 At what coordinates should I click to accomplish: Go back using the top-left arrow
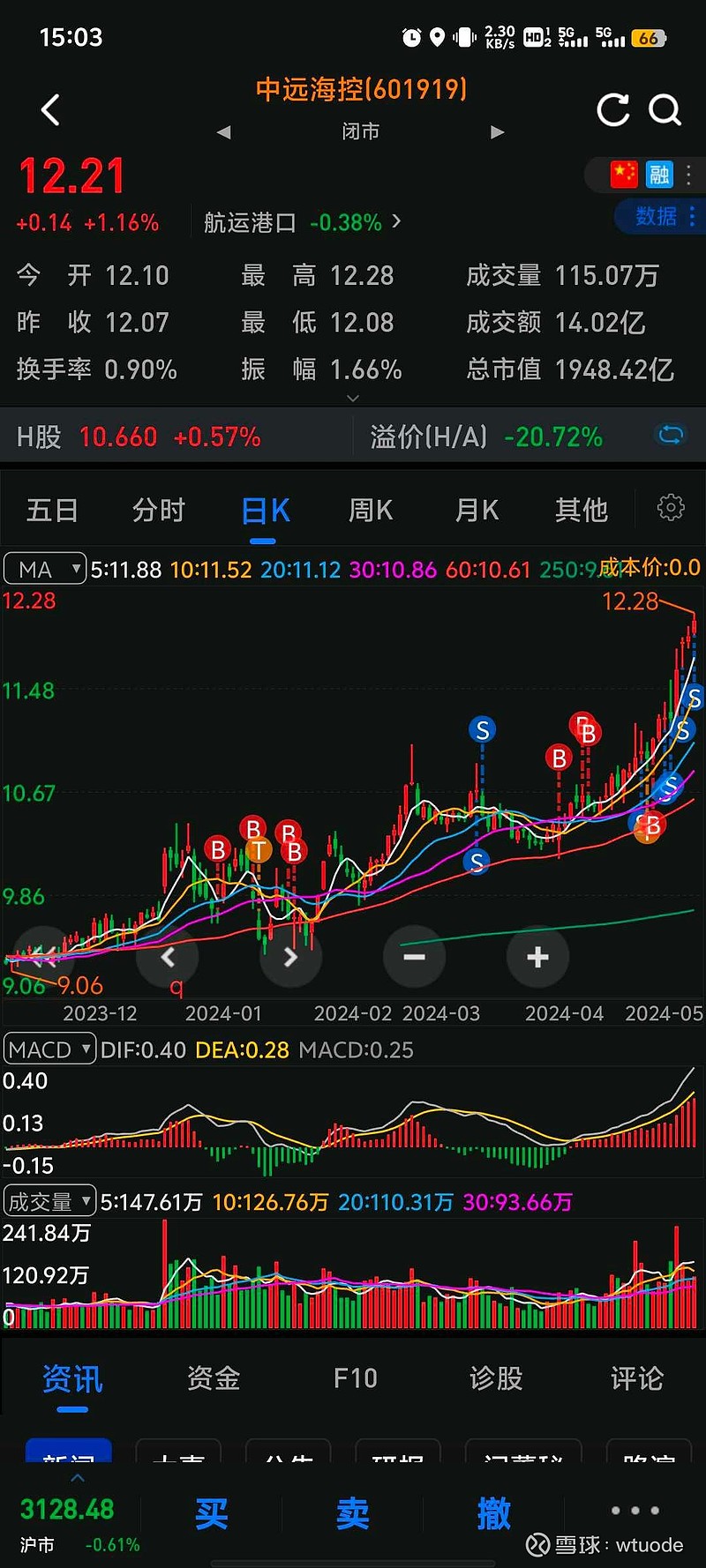[x=51, y=110]
